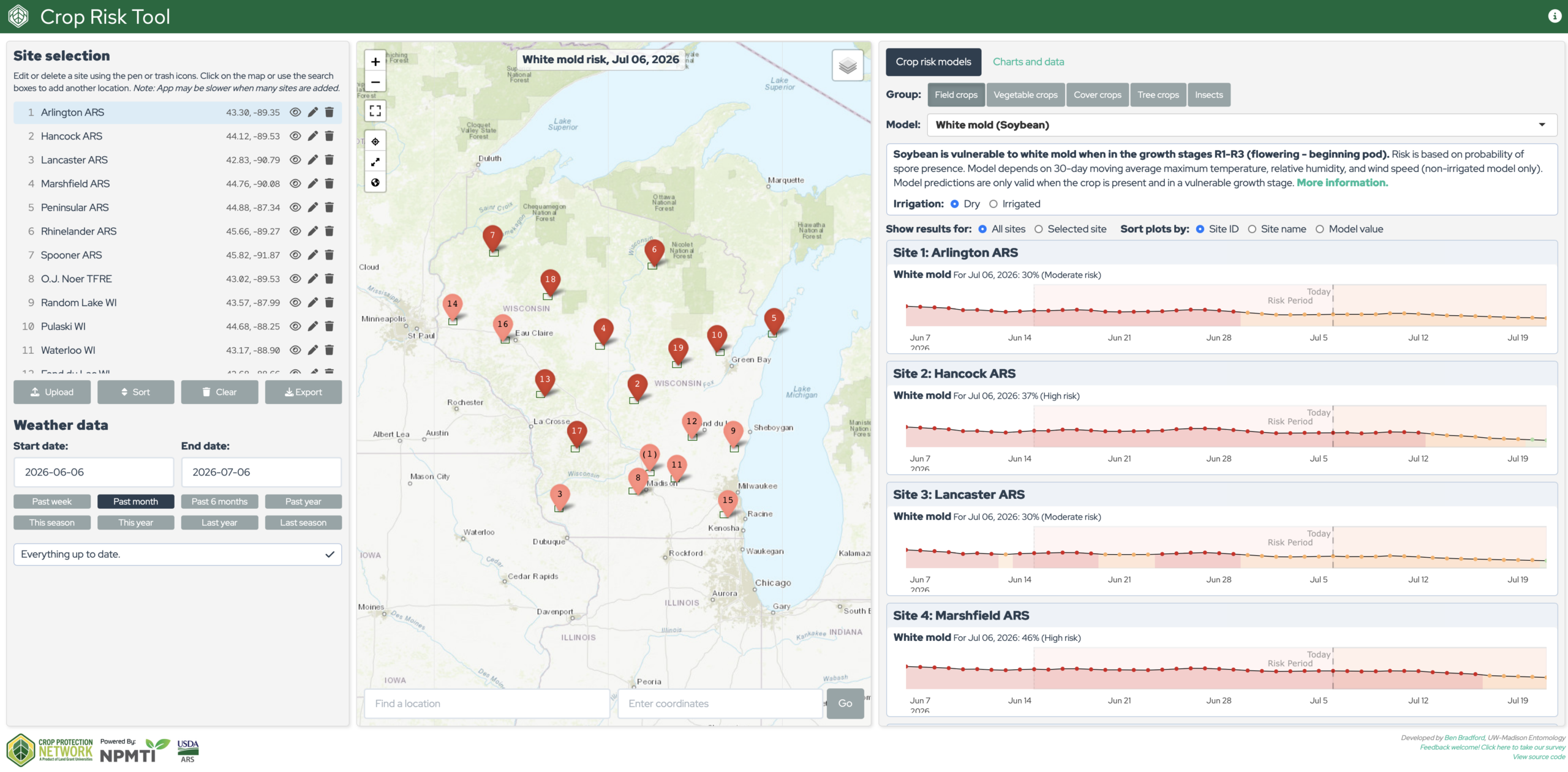This screenshot has height=772, width=1568.
Task: Toggle visibility of Peninsular ARS site
Action: coord(295,208)
